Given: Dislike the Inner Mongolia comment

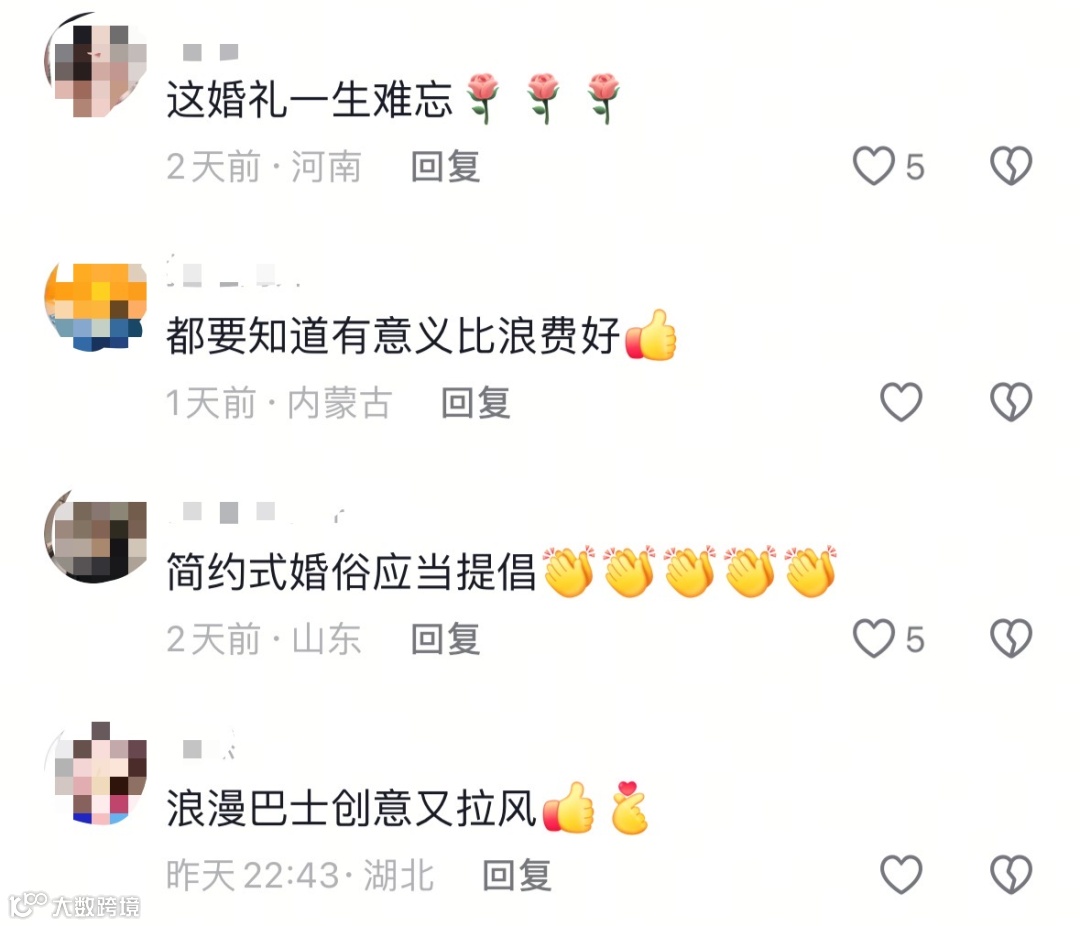Looking at the screenshot, I should [1010, 402].
